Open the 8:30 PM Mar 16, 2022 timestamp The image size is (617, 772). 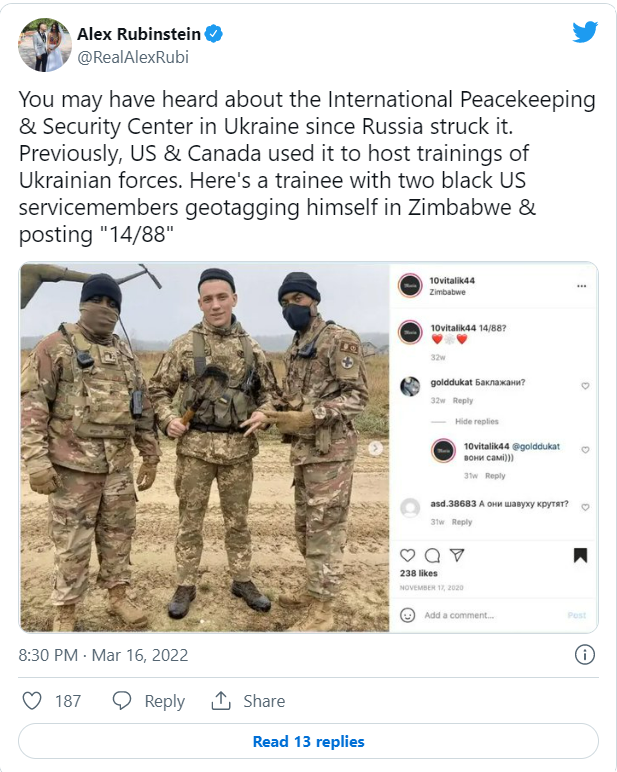[x=103, y=655]
